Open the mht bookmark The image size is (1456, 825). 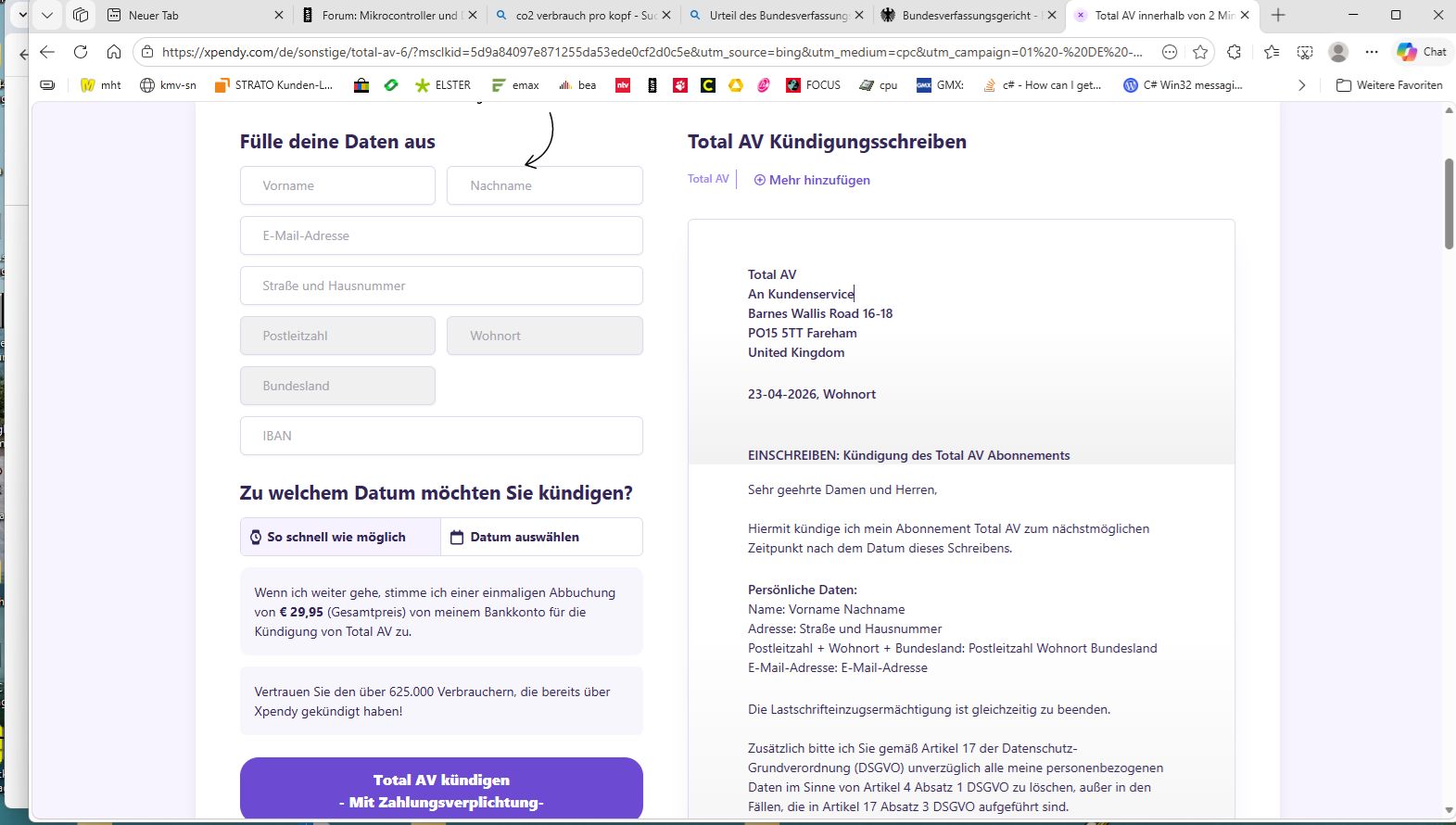point(101,85)
